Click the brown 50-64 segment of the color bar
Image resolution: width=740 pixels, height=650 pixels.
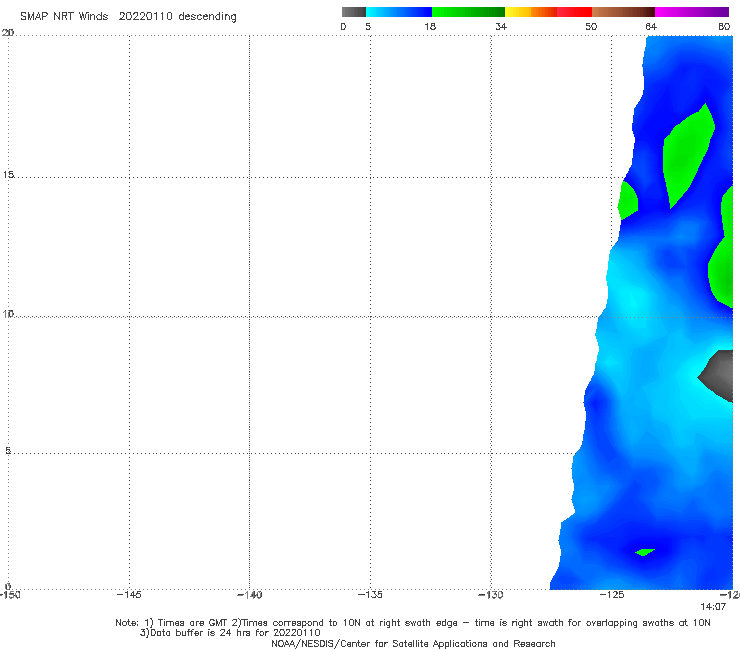click(623, 12)
